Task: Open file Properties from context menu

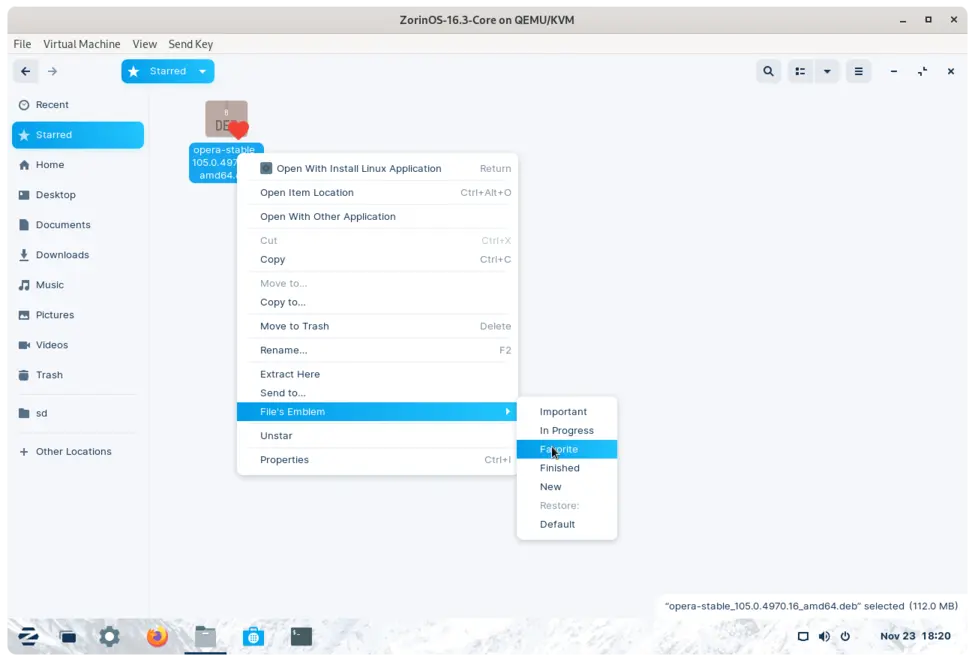Action: [x=377, y=460]
